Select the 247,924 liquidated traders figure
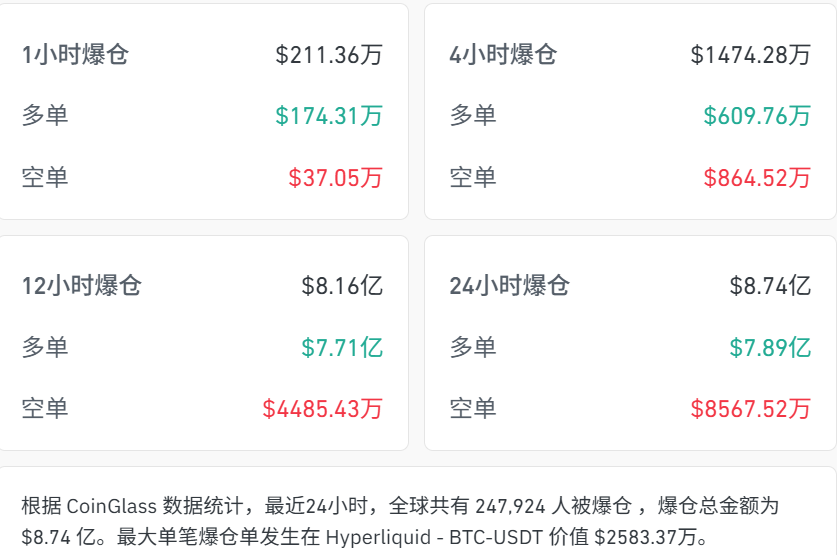Screen dimensions: 837x555 tap(510, 506)
